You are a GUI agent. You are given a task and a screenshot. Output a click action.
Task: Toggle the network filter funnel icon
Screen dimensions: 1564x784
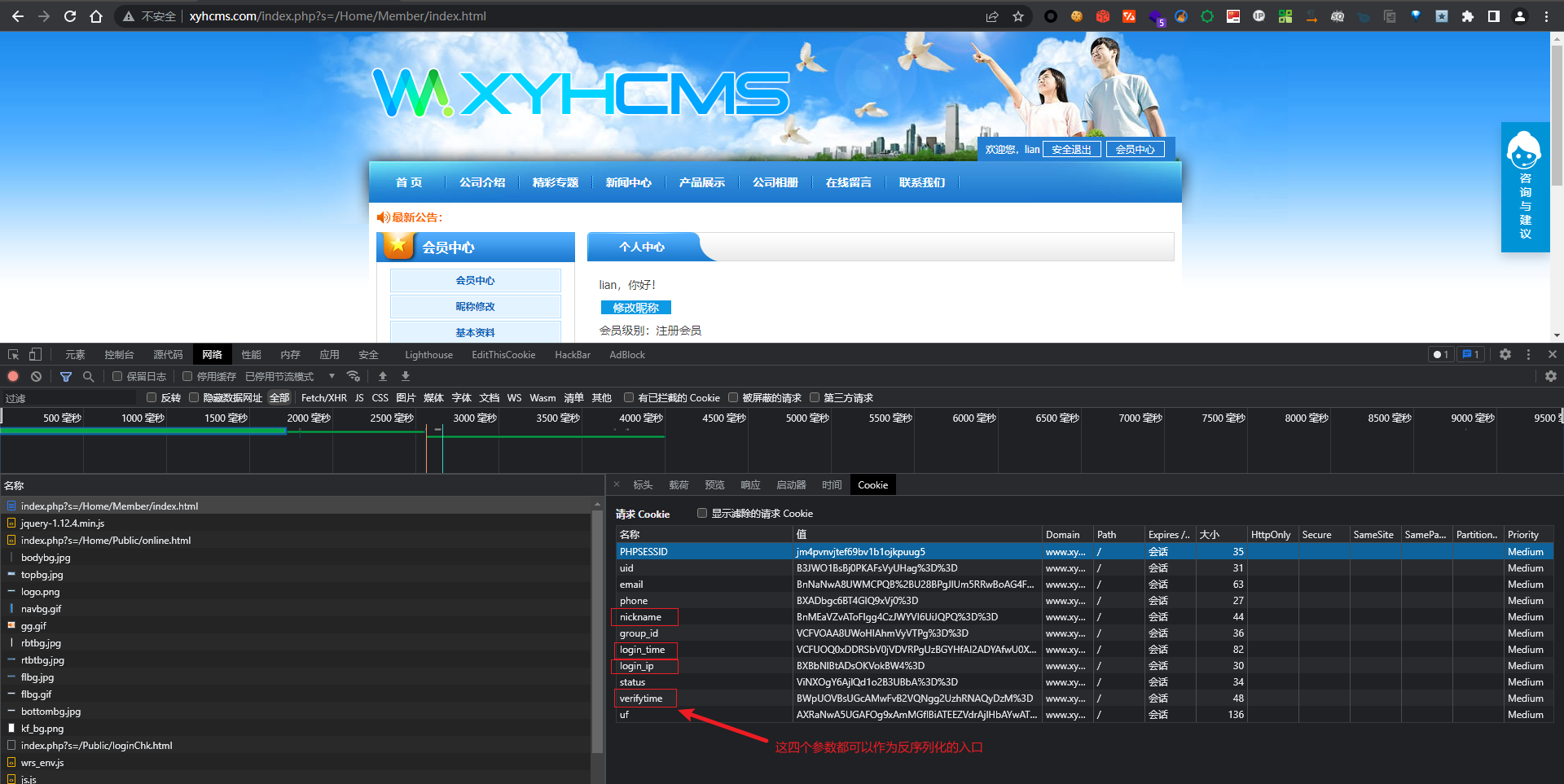[x=66, y=376]
